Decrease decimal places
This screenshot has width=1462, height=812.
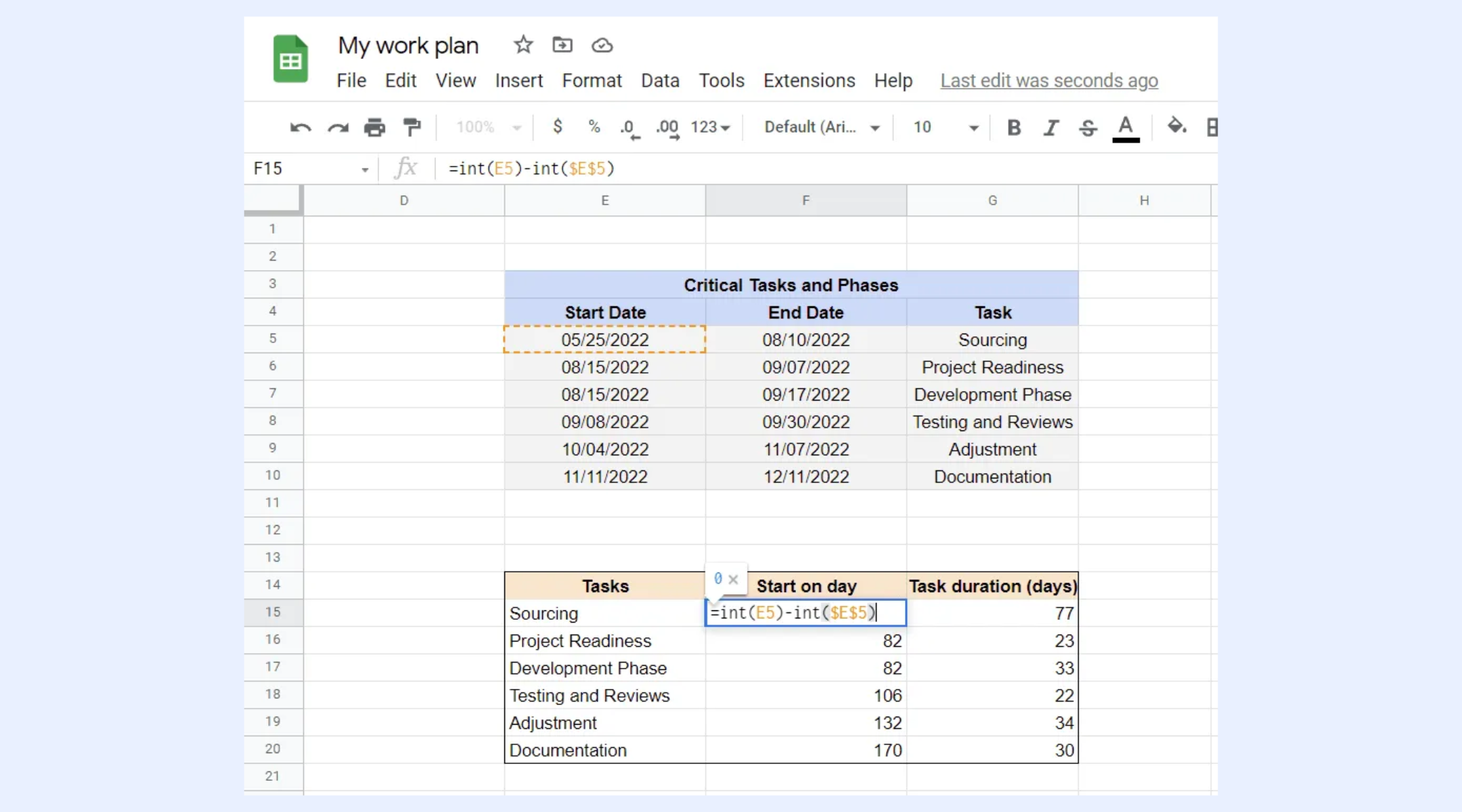click(x=630, y=128)
